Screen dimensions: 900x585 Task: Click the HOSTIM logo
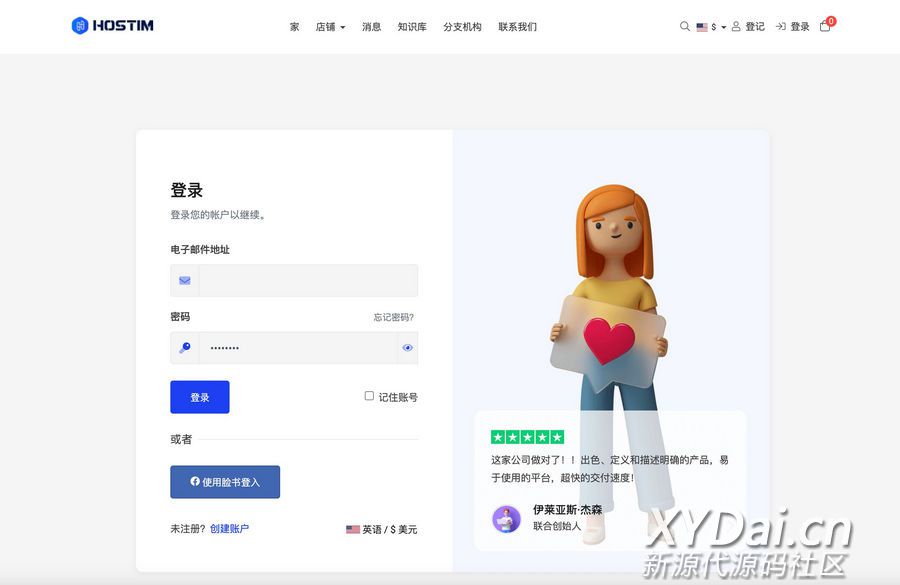(x=112, y=26)
